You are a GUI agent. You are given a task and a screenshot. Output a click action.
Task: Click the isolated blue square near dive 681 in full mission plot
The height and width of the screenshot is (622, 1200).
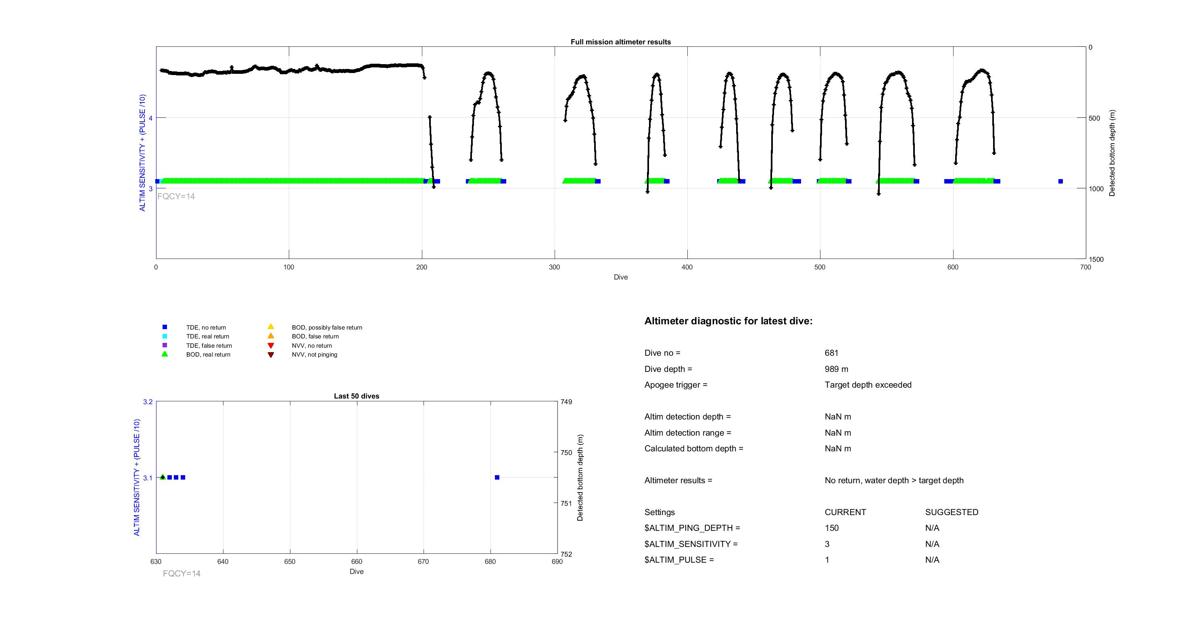point(1060,181)
